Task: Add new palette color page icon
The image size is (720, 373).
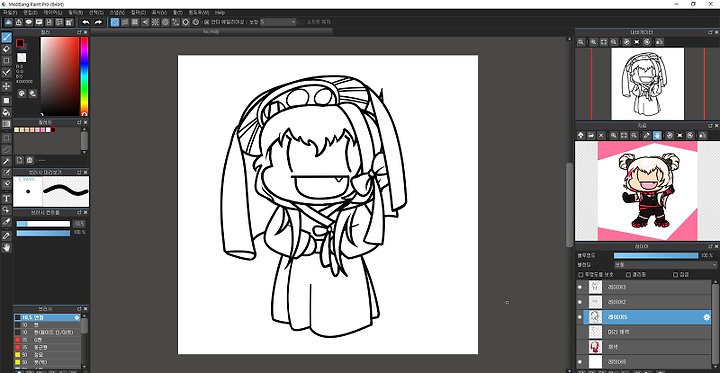Action: tap(19, 160)
